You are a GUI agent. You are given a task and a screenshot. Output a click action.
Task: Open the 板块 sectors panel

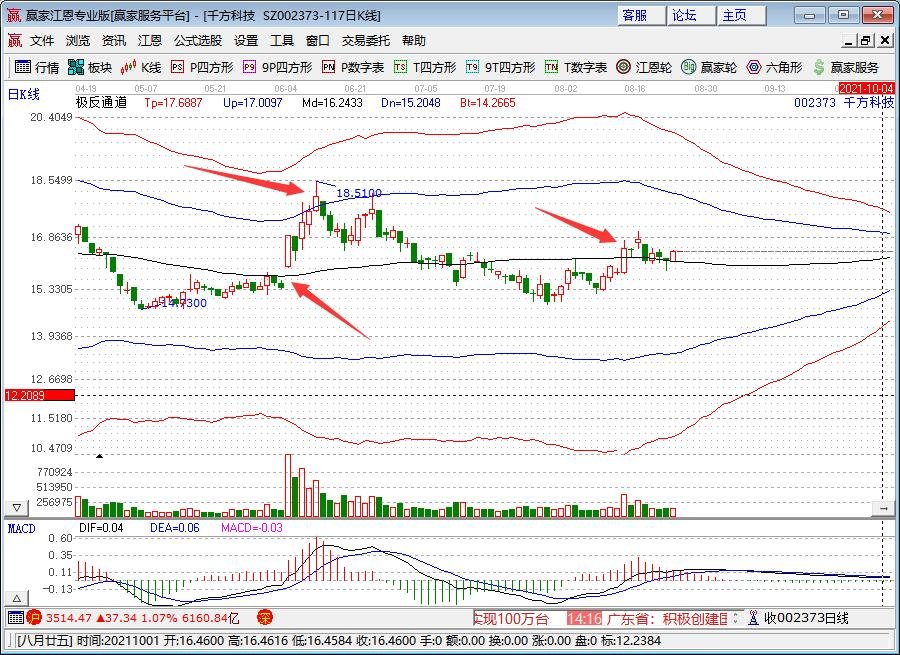point(90,68)
